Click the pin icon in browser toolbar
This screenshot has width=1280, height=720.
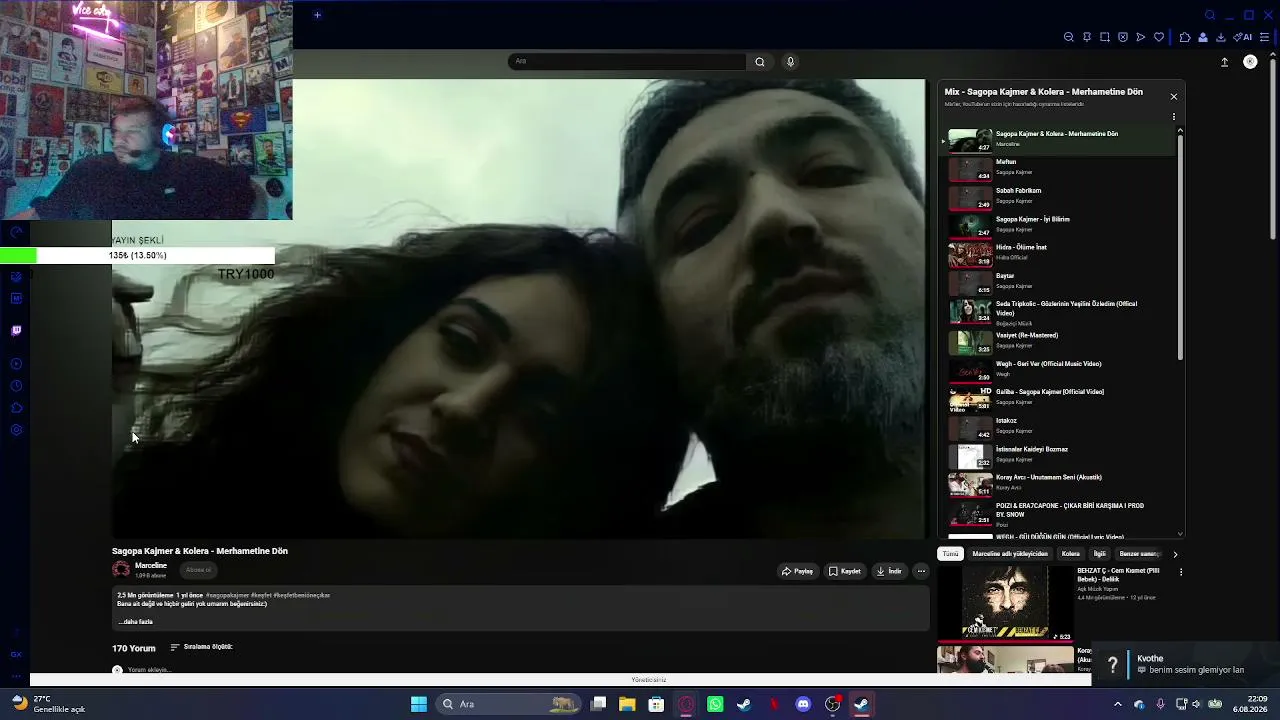point(1087,37)
